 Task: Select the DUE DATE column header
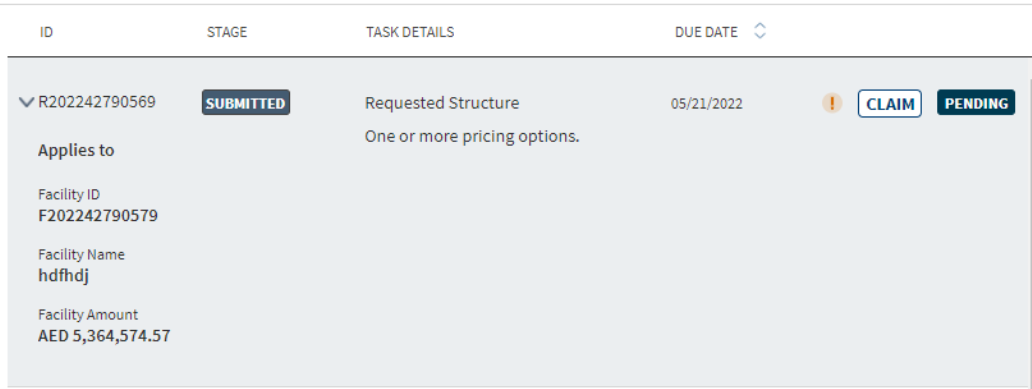coord(706,32)
